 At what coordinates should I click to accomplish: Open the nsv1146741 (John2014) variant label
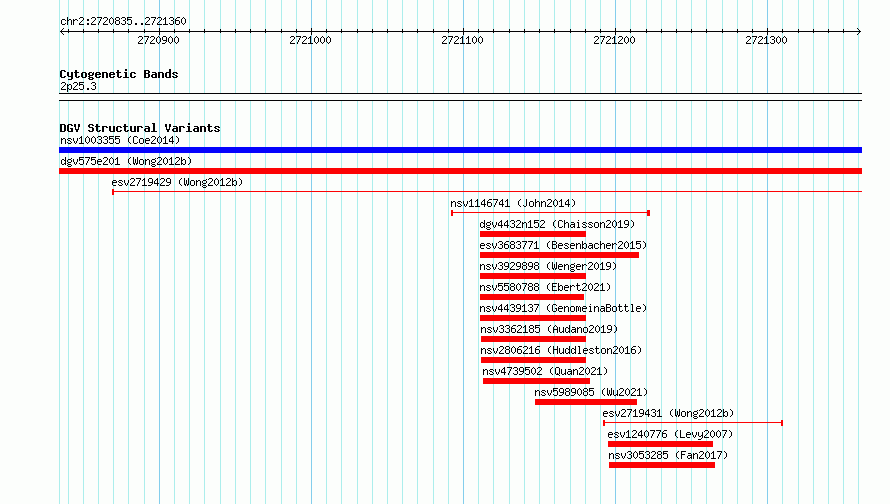point(513,203)
